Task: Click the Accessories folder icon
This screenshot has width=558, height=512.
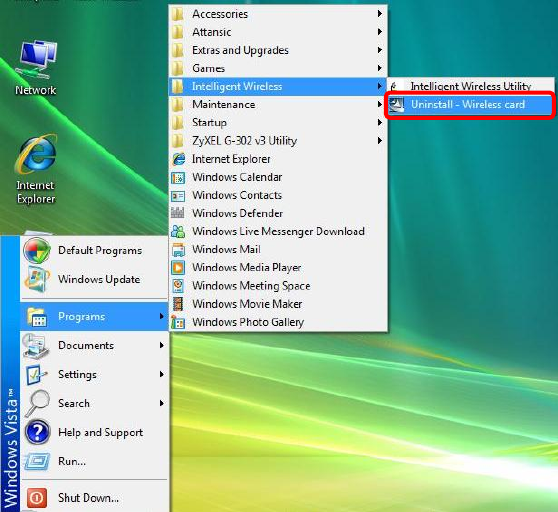Action: click(x=177, y=14)
